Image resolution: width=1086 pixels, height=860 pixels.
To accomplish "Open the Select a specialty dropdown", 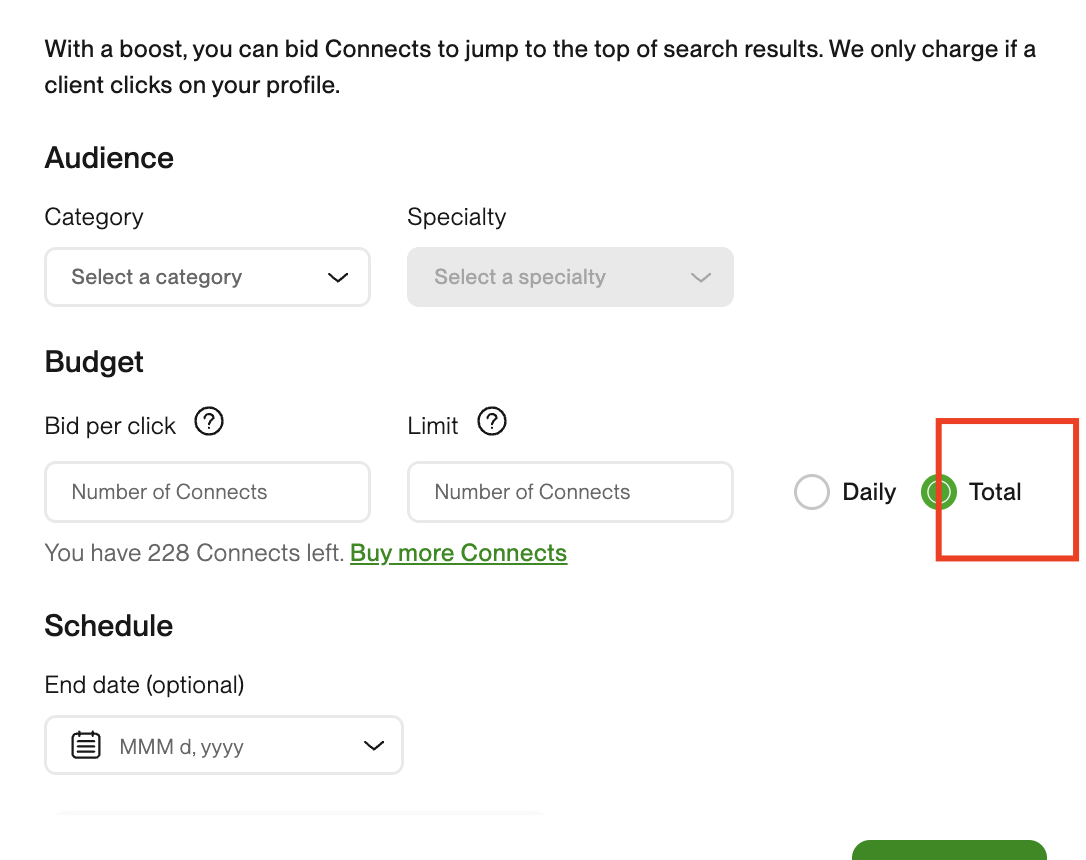I will tap(570, 277).
